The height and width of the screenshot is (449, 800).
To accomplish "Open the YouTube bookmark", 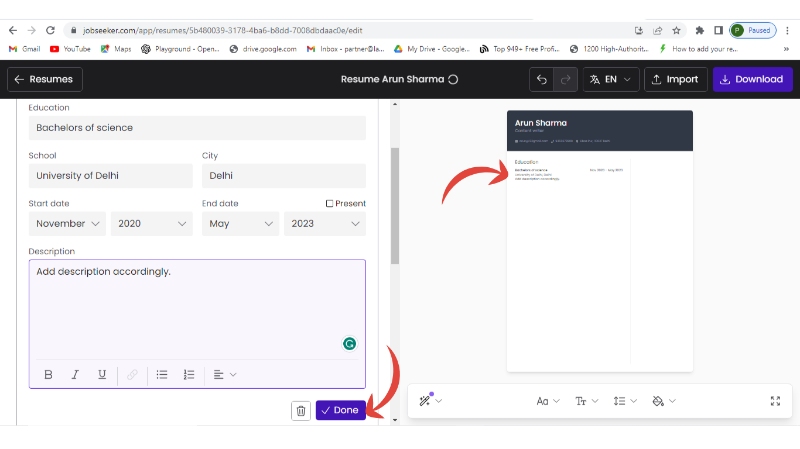I will point(69,48).
